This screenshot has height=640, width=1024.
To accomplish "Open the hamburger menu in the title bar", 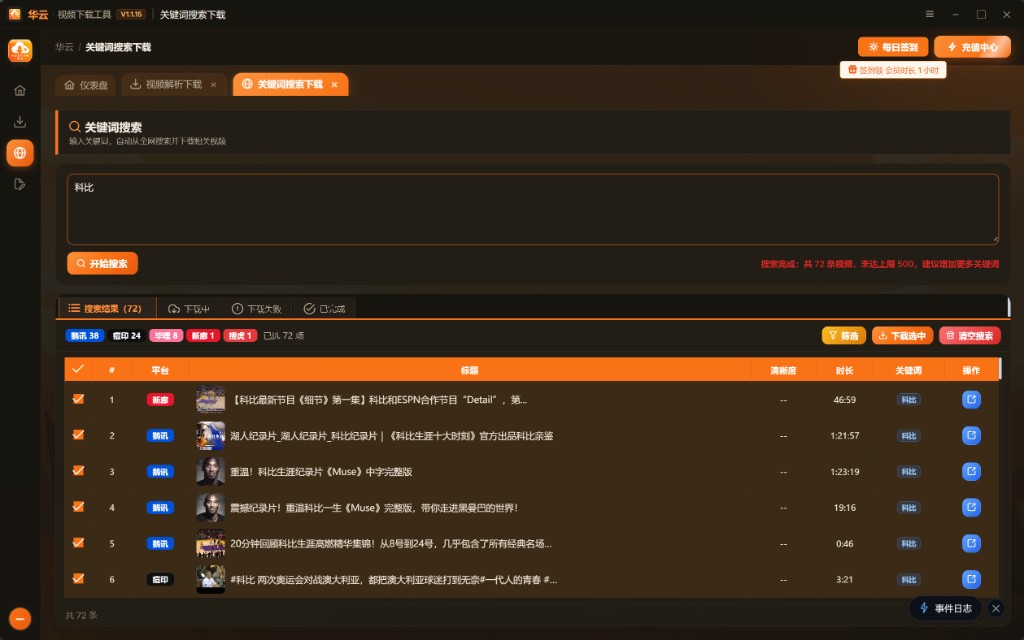I will point(929,14).
